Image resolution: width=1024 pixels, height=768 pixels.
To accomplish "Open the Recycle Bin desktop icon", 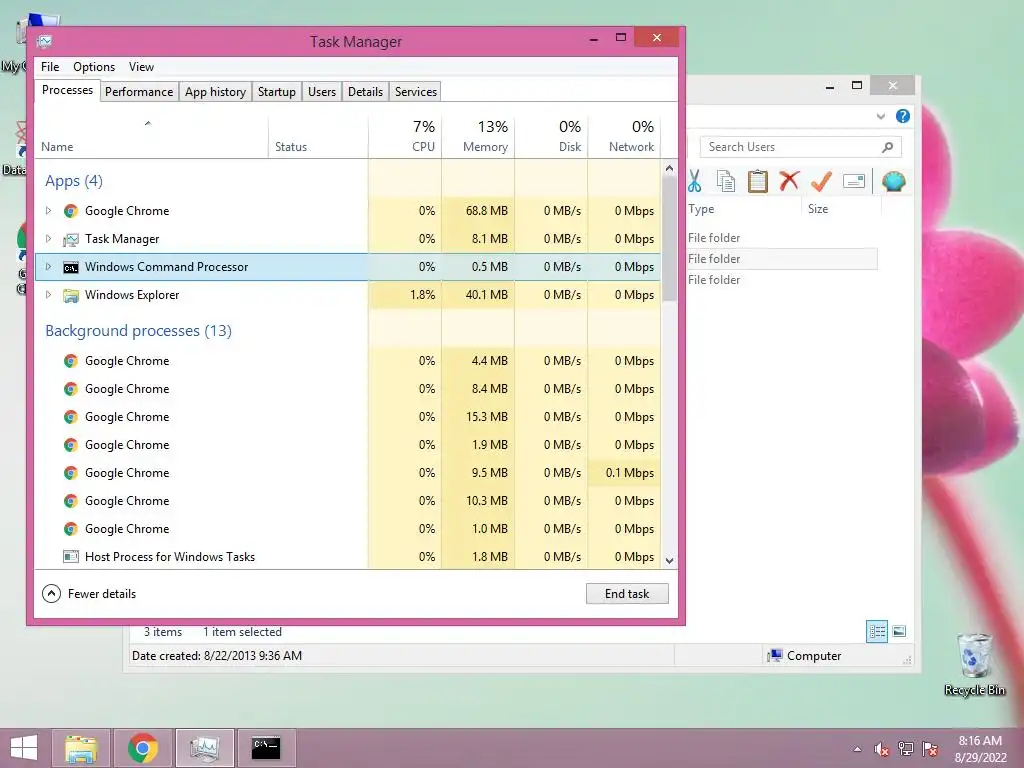I will click(974, 664).
